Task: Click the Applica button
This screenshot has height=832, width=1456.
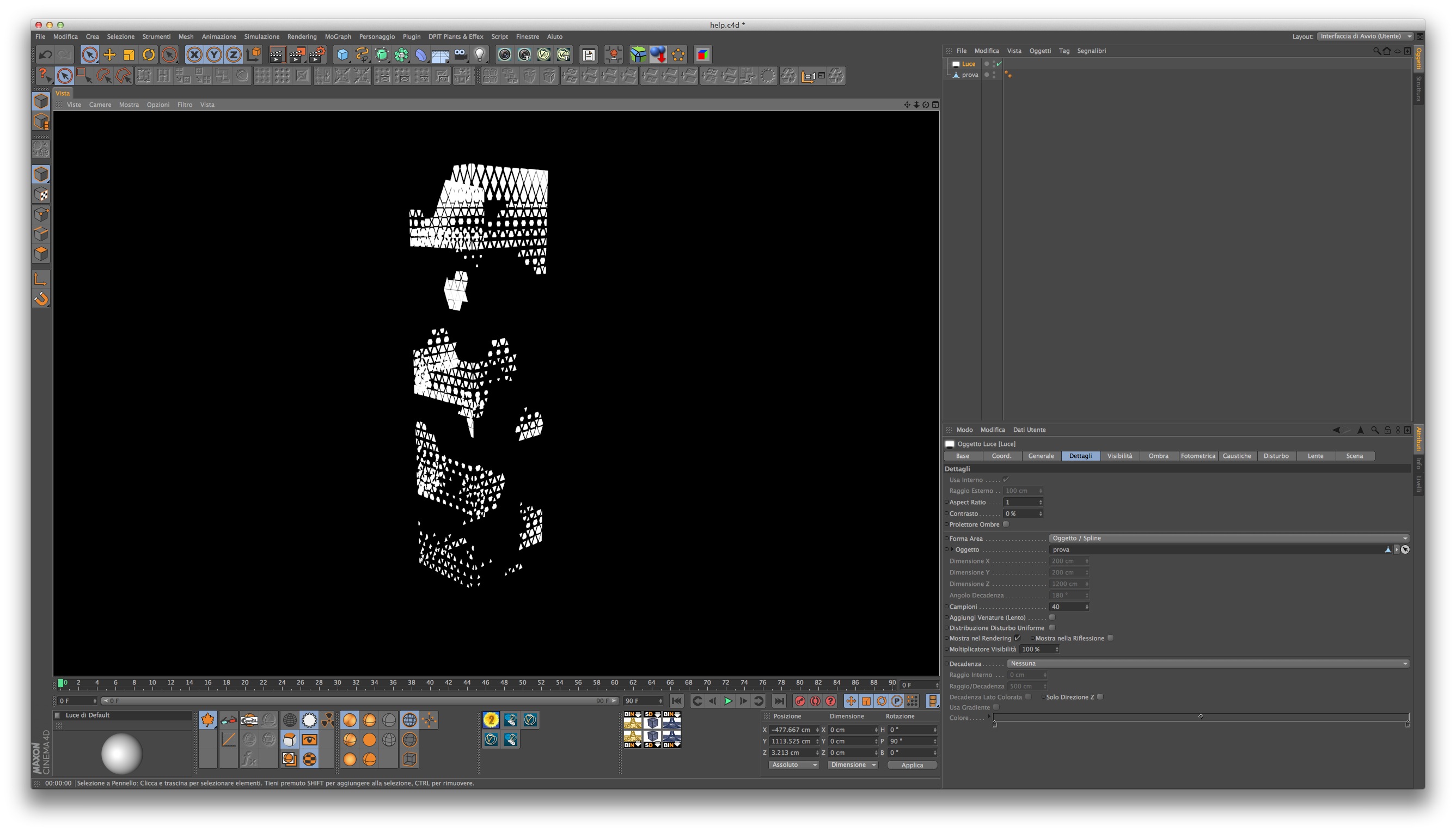Action: pyautogui.click(x=911, y=765)
